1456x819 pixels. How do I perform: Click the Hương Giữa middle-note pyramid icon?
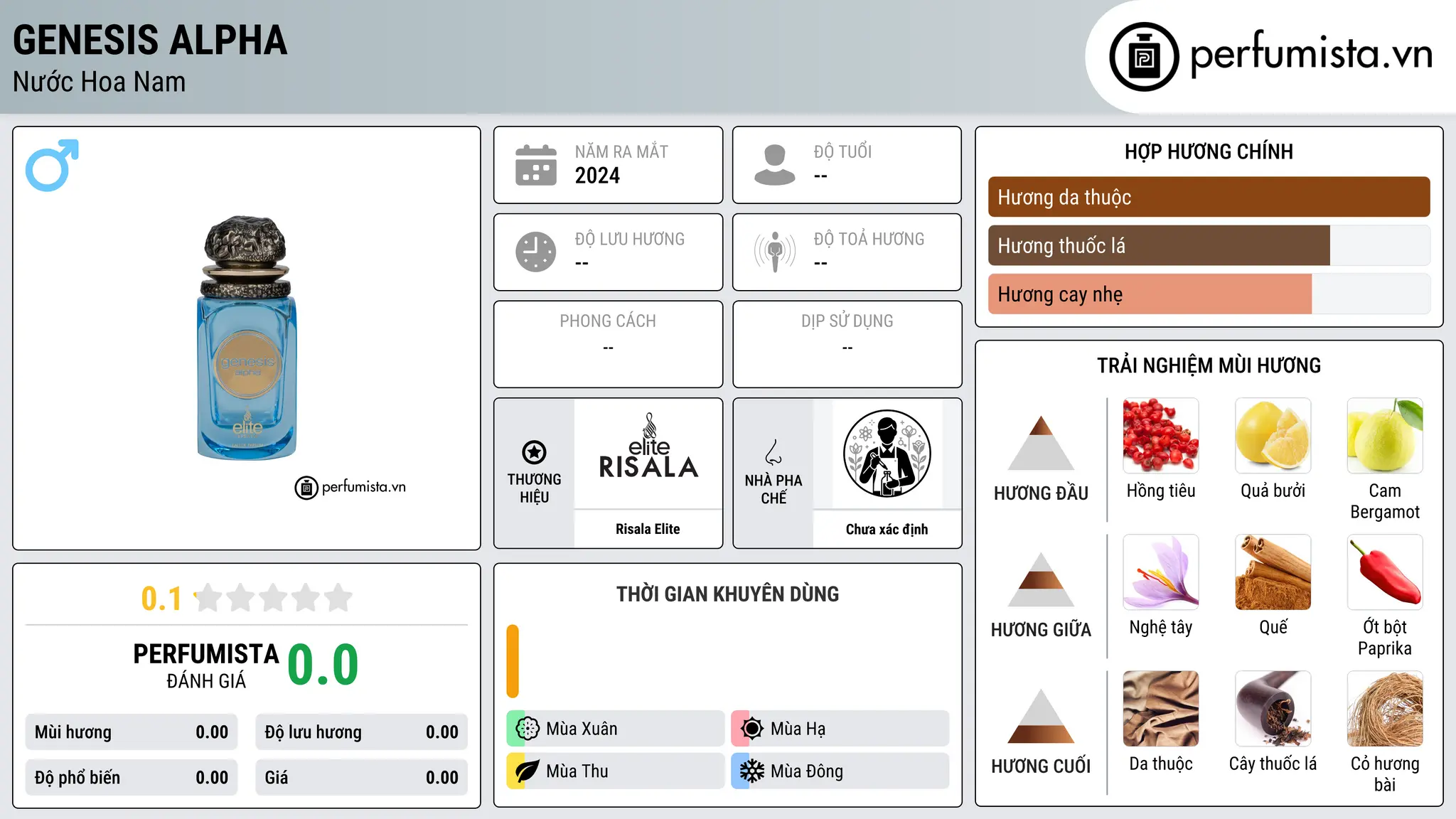[x=1041, y=579]
